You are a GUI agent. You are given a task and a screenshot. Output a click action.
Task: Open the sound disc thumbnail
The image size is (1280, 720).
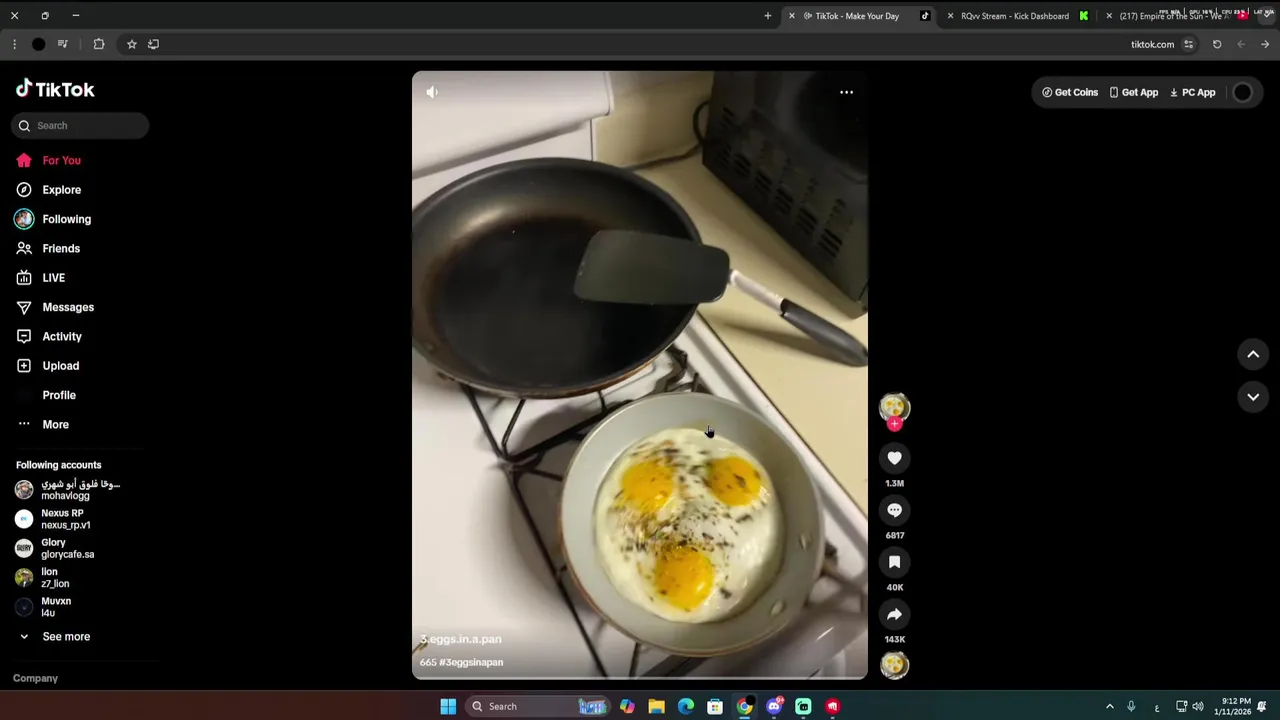(x=894, y=665)
